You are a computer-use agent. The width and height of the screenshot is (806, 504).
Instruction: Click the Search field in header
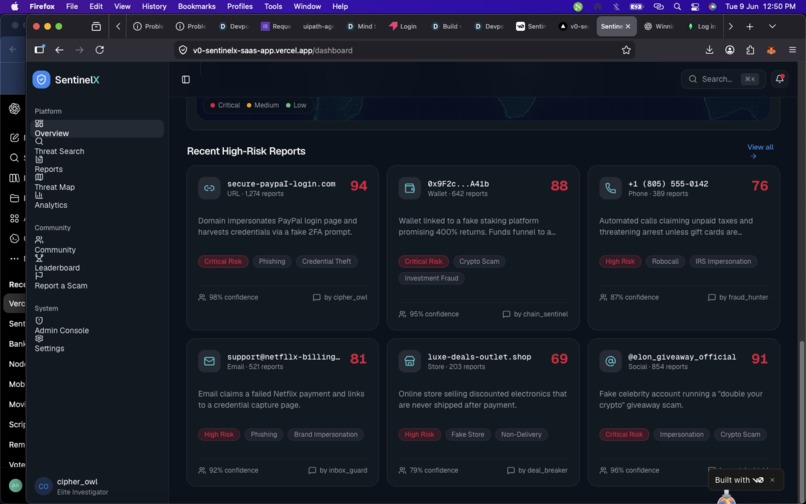(x=723, y=79)
